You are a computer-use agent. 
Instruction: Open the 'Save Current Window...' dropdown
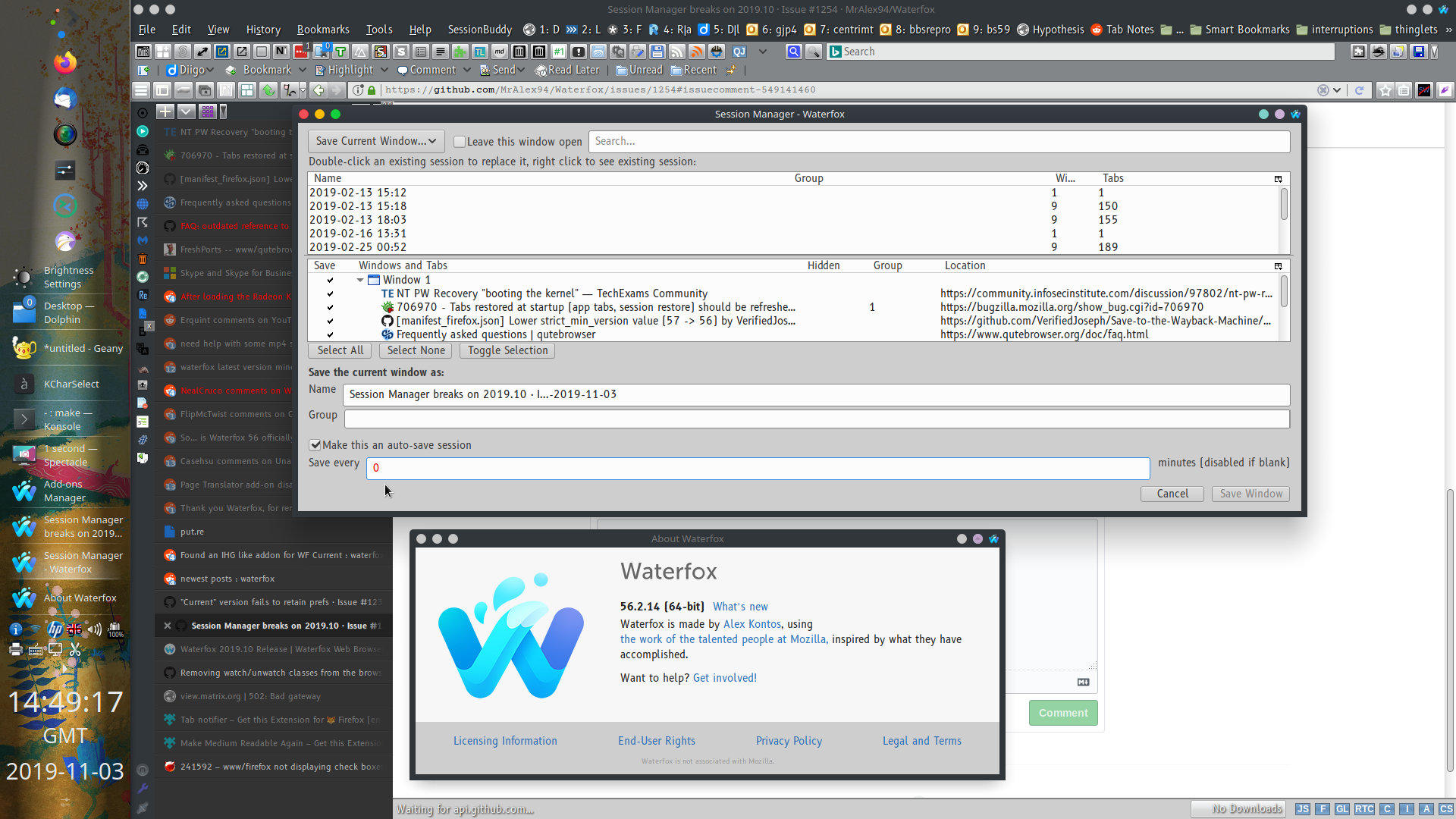(375, 141)
